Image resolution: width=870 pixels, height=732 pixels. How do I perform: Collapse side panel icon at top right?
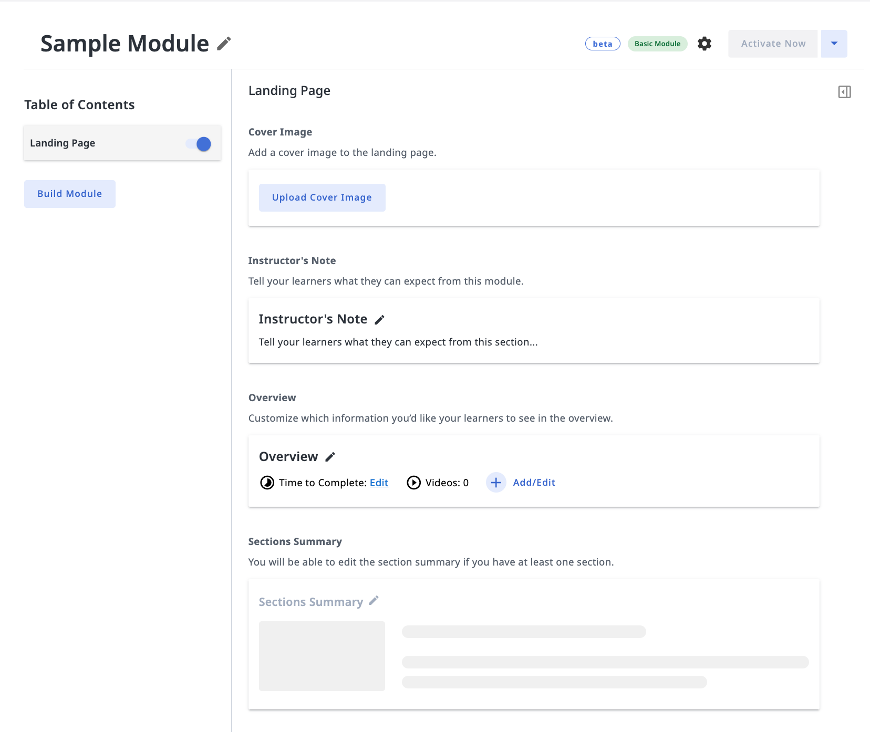coord(844,92)
